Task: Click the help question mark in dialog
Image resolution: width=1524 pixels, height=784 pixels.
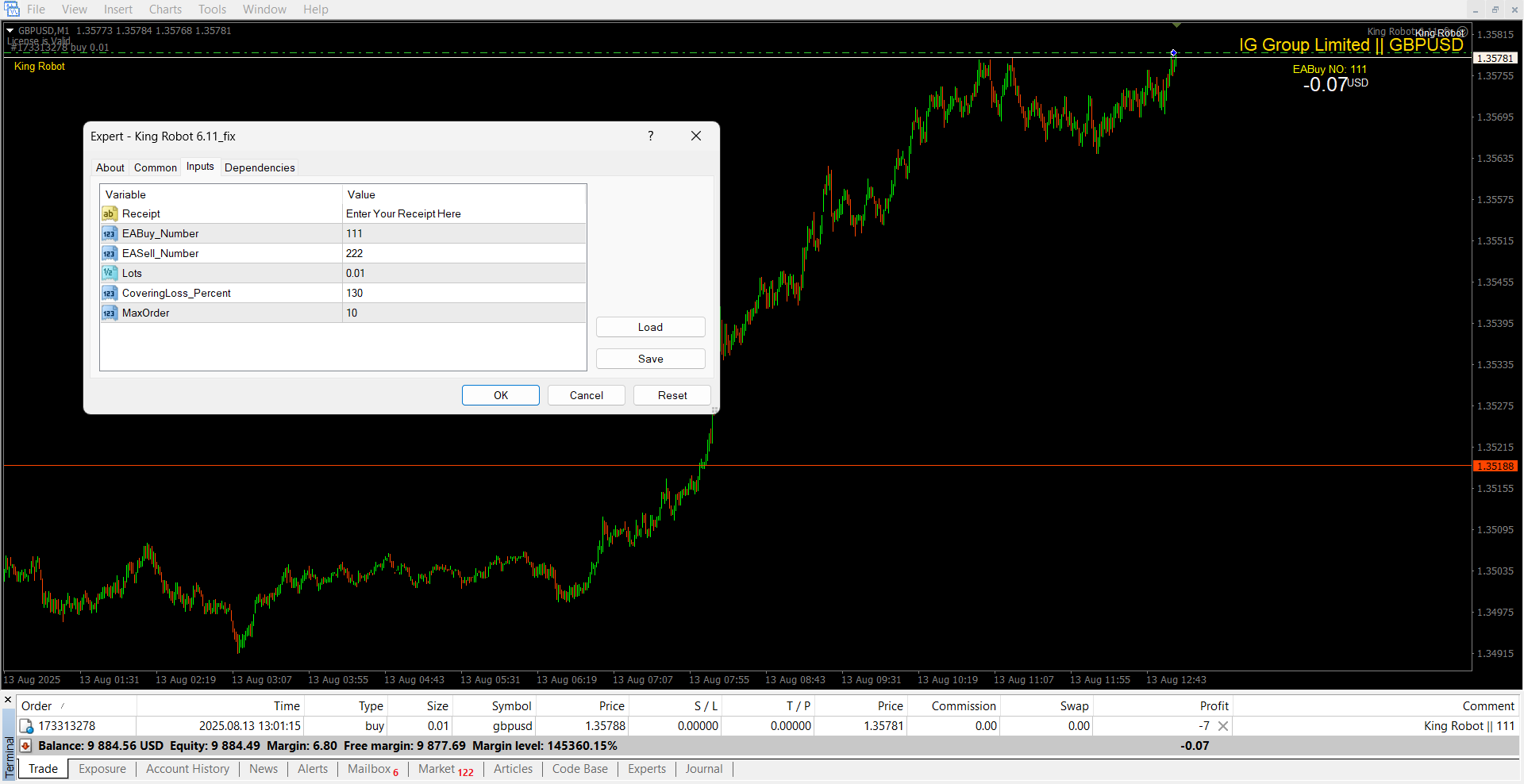Action: (x=650, y=136)
